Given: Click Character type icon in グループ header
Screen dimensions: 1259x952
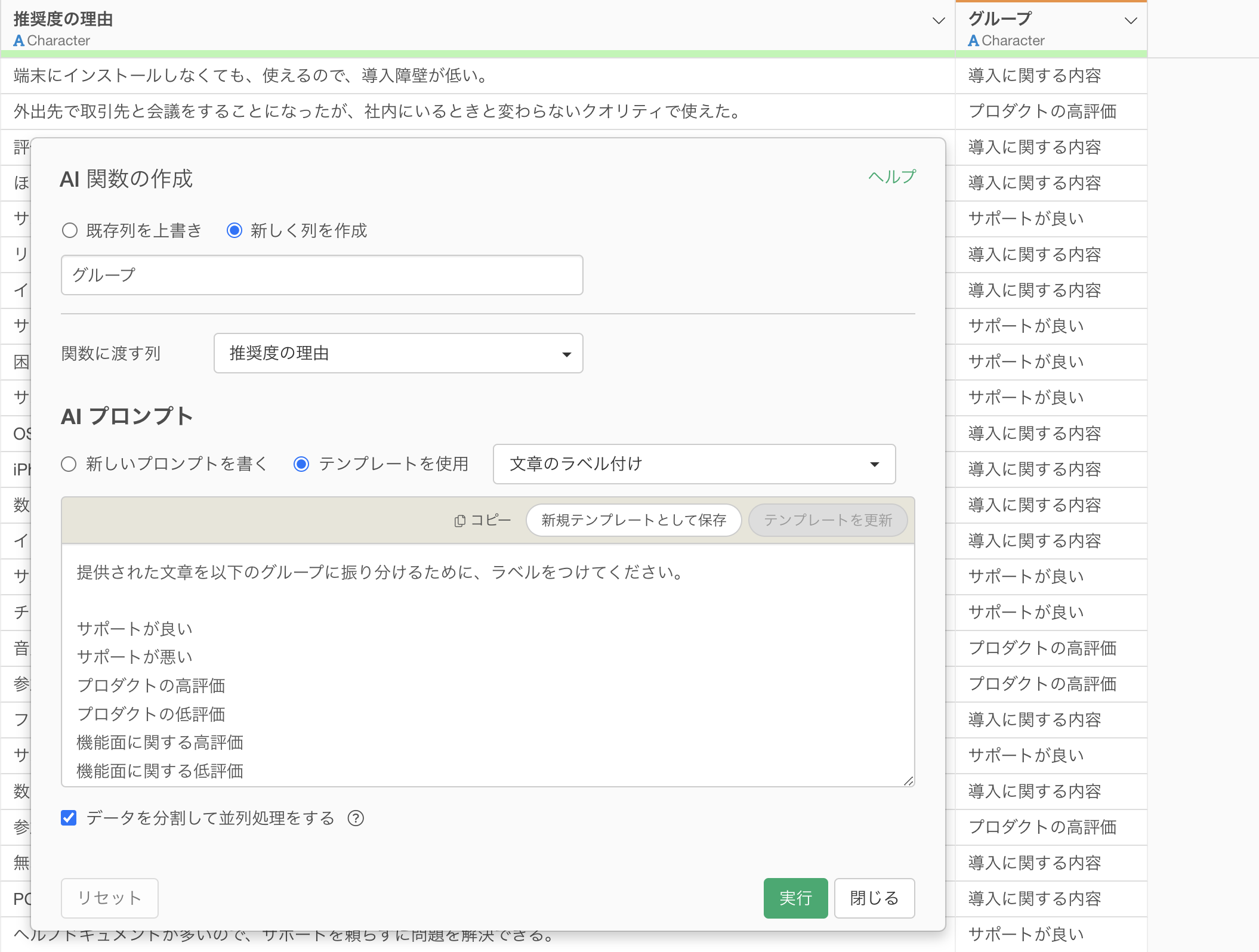Looking at the screenshot, I should 973,41.
